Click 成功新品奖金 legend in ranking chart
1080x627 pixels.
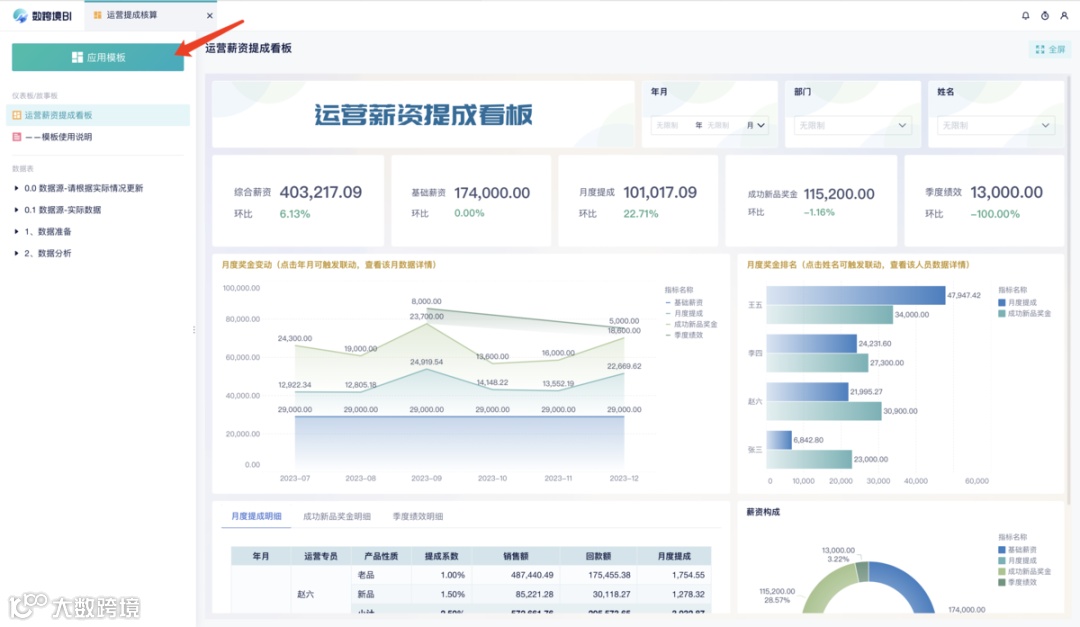1025,314
